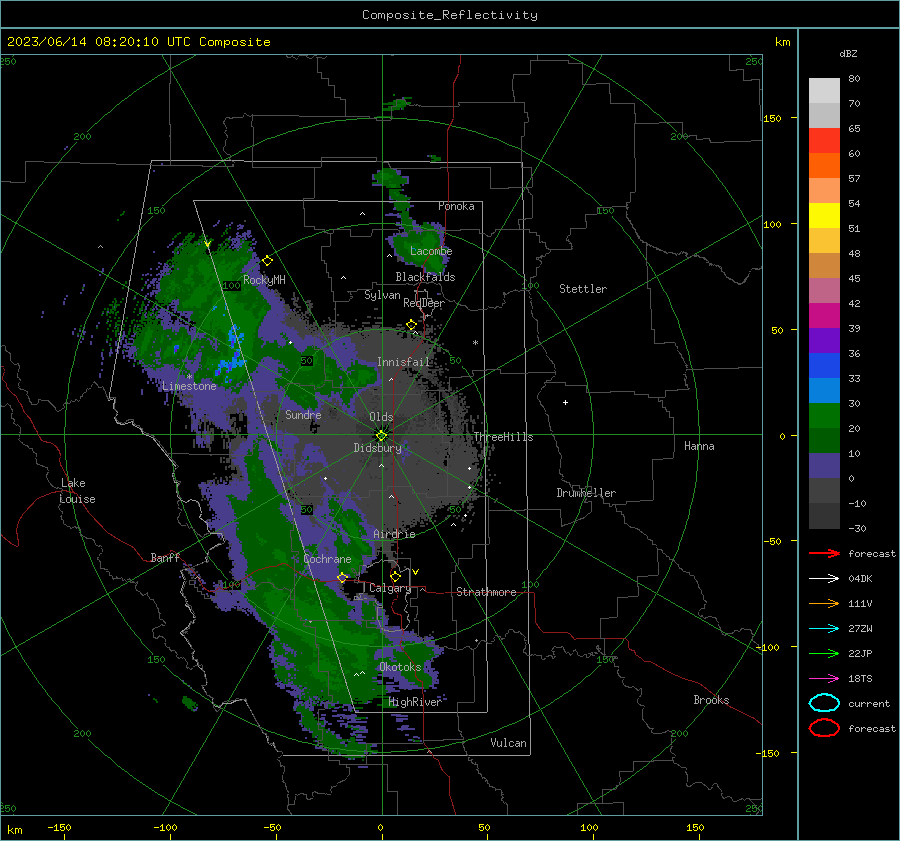
Task: Click the orange 111V arrow icon
Action: point(824,603)
